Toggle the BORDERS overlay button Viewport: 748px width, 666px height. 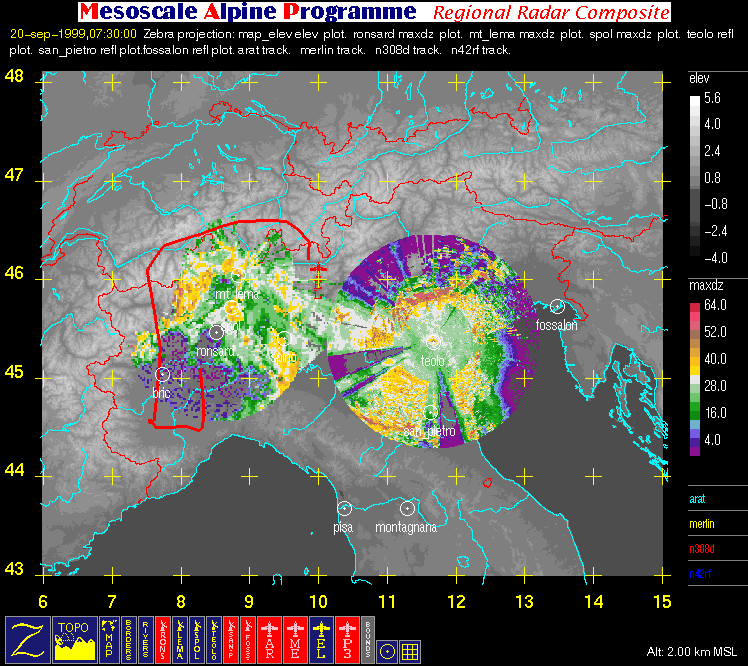pos(129,640)
